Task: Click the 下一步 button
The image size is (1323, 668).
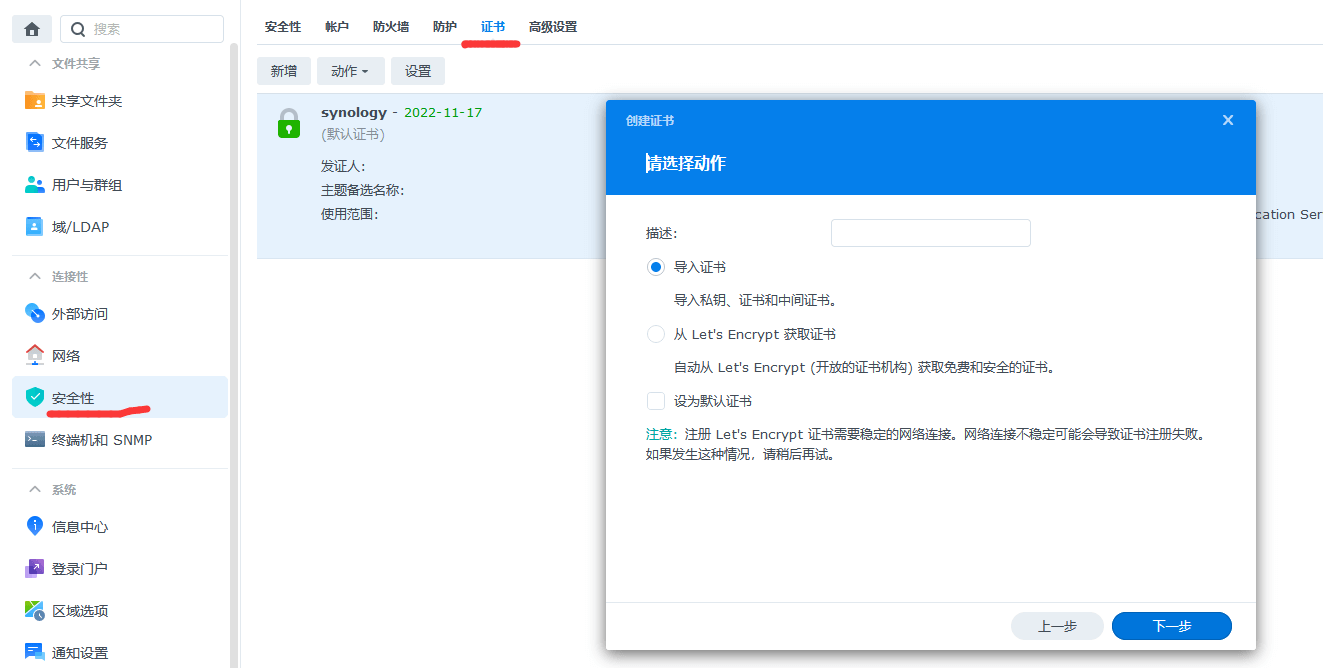Action: [1171, 626]
